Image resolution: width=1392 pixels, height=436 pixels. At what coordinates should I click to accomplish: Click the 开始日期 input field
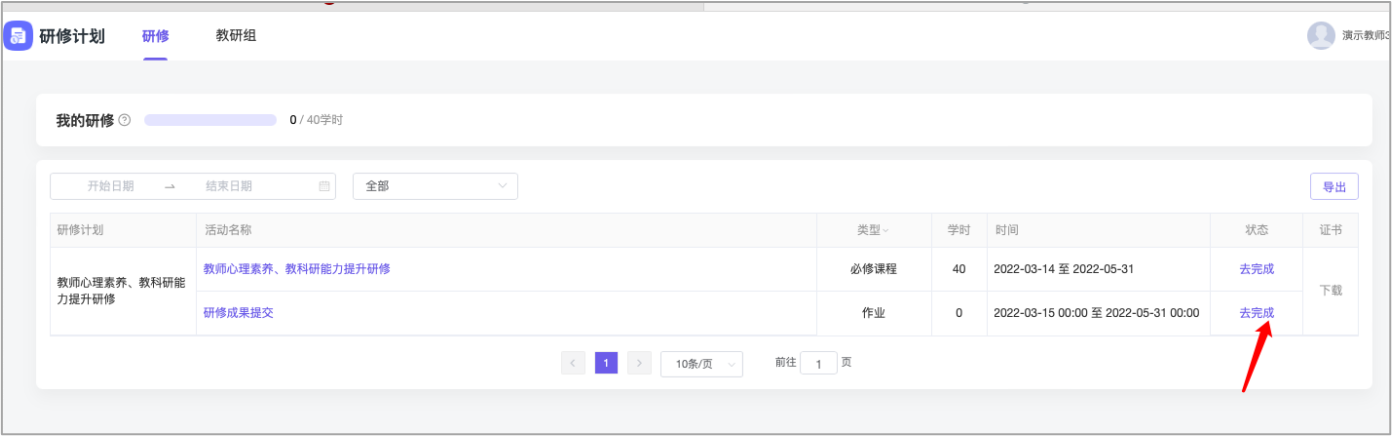click(x=110, y=186)
